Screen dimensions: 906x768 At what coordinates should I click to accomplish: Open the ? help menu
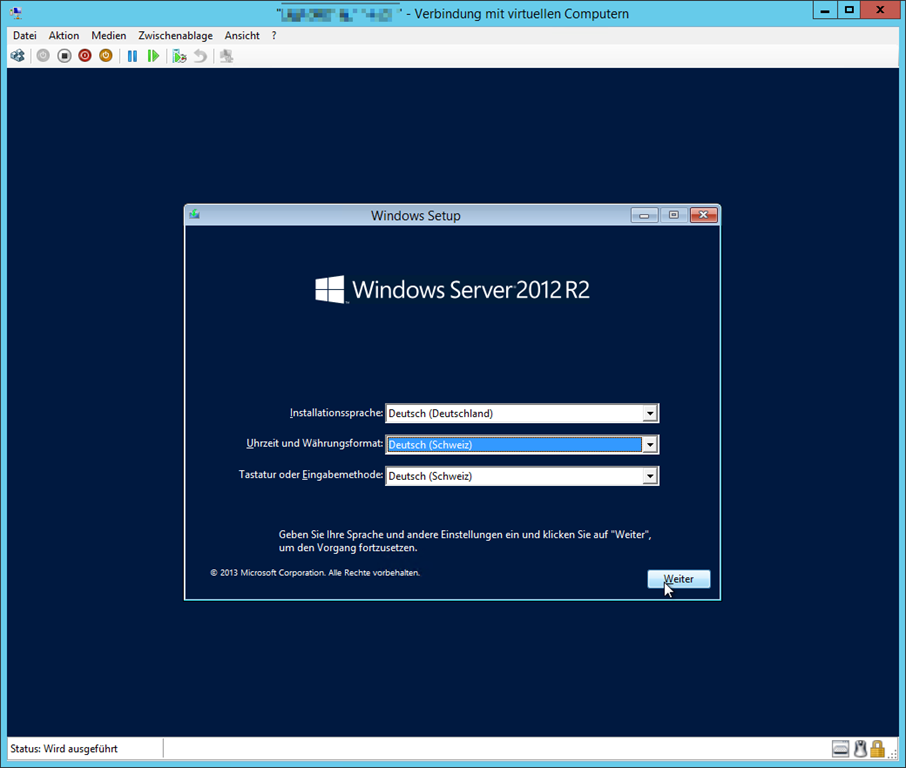[x=274, y=36]
